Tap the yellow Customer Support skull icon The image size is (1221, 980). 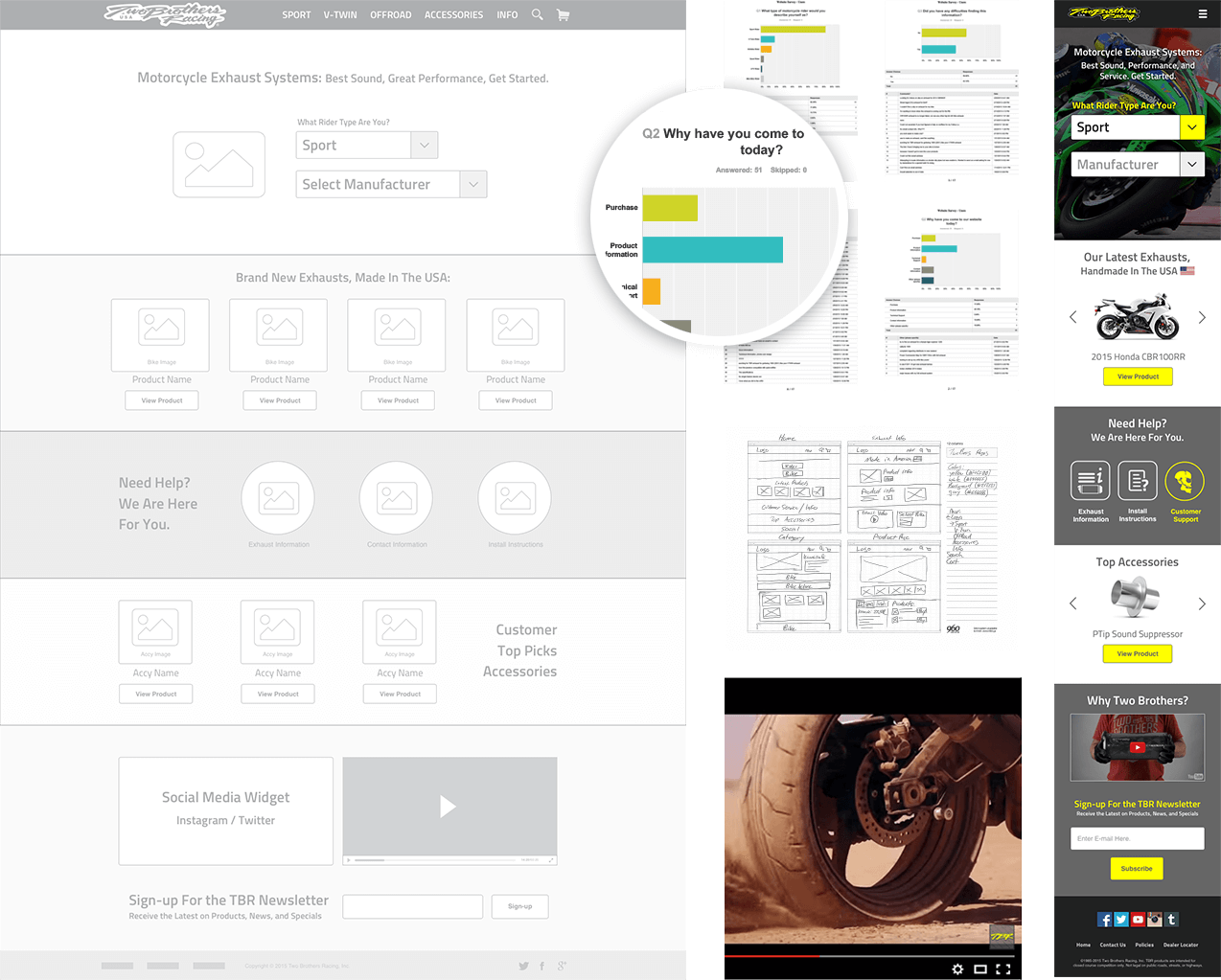click(1185, 481)
